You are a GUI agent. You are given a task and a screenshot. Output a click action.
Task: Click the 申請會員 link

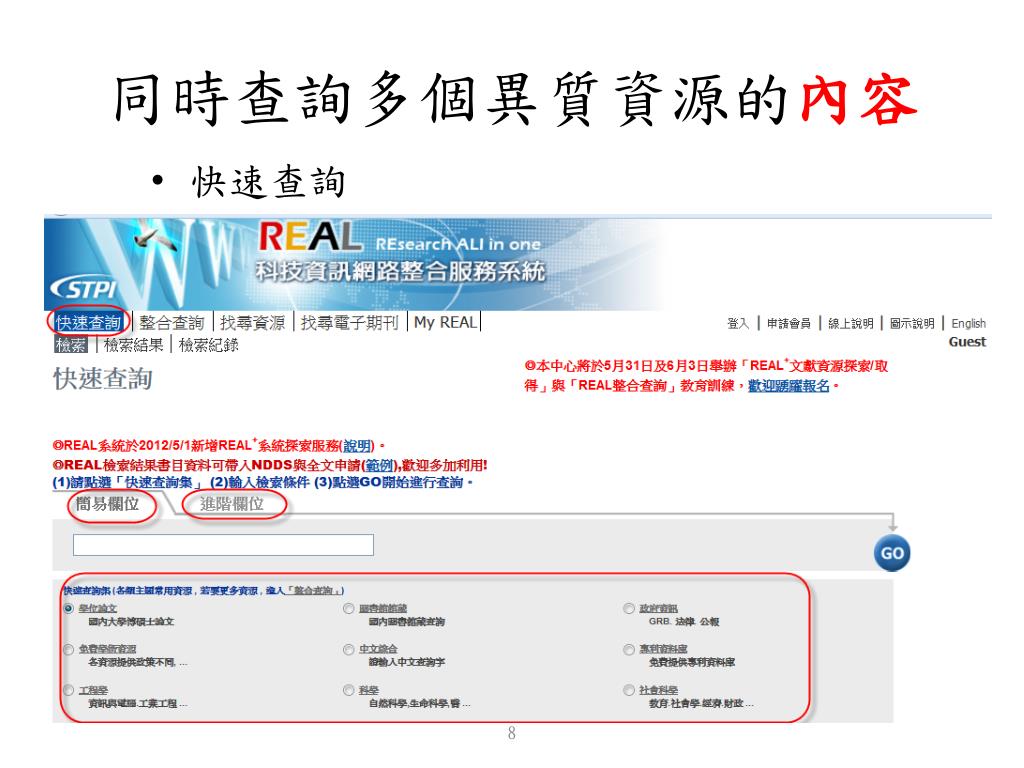788,323
